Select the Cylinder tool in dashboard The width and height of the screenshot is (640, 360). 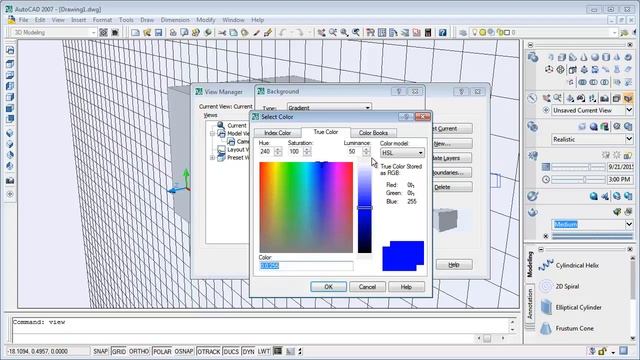click(606, 58)
